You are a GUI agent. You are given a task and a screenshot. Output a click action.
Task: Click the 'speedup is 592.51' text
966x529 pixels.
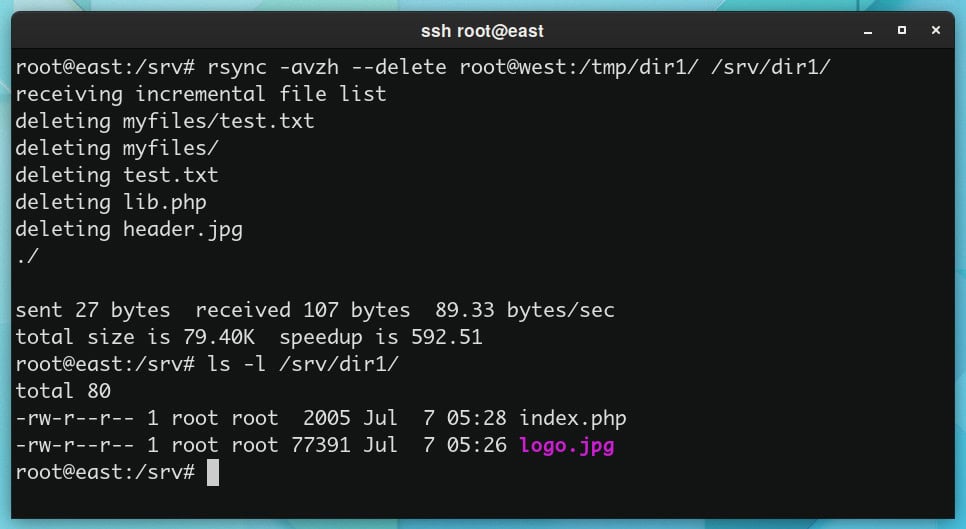381,337
